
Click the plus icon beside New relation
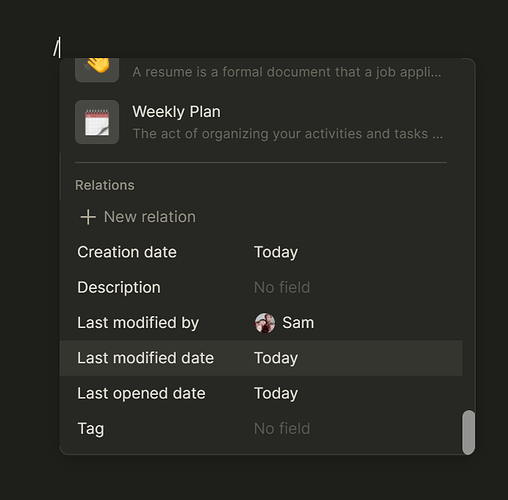pos(88,217)
